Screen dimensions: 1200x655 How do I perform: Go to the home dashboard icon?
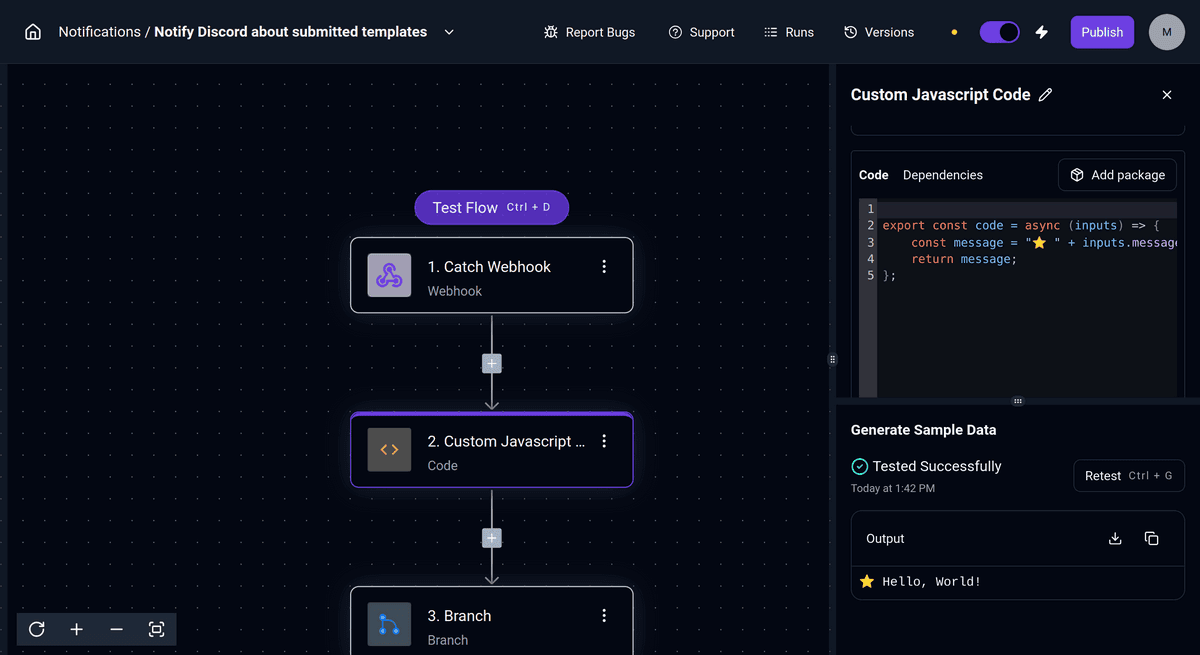click(x=33, y=32)
